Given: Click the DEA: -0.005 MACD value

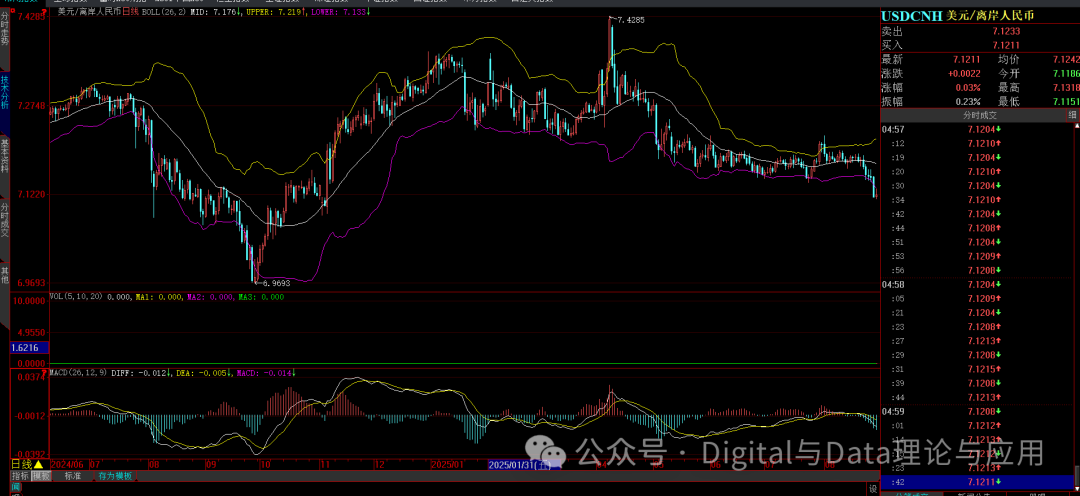Looking at the screenshot, I should tap(202, 373).
